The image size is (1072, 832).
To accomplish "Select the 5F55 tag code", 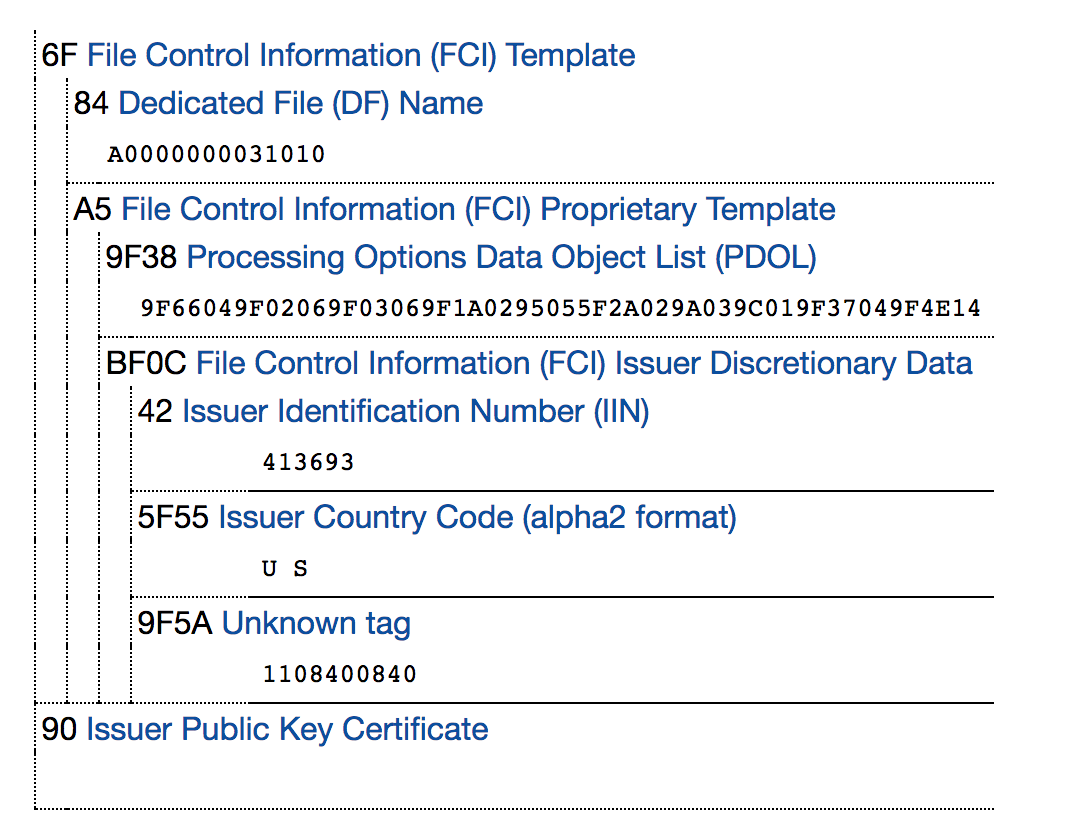I will point(174,517).
